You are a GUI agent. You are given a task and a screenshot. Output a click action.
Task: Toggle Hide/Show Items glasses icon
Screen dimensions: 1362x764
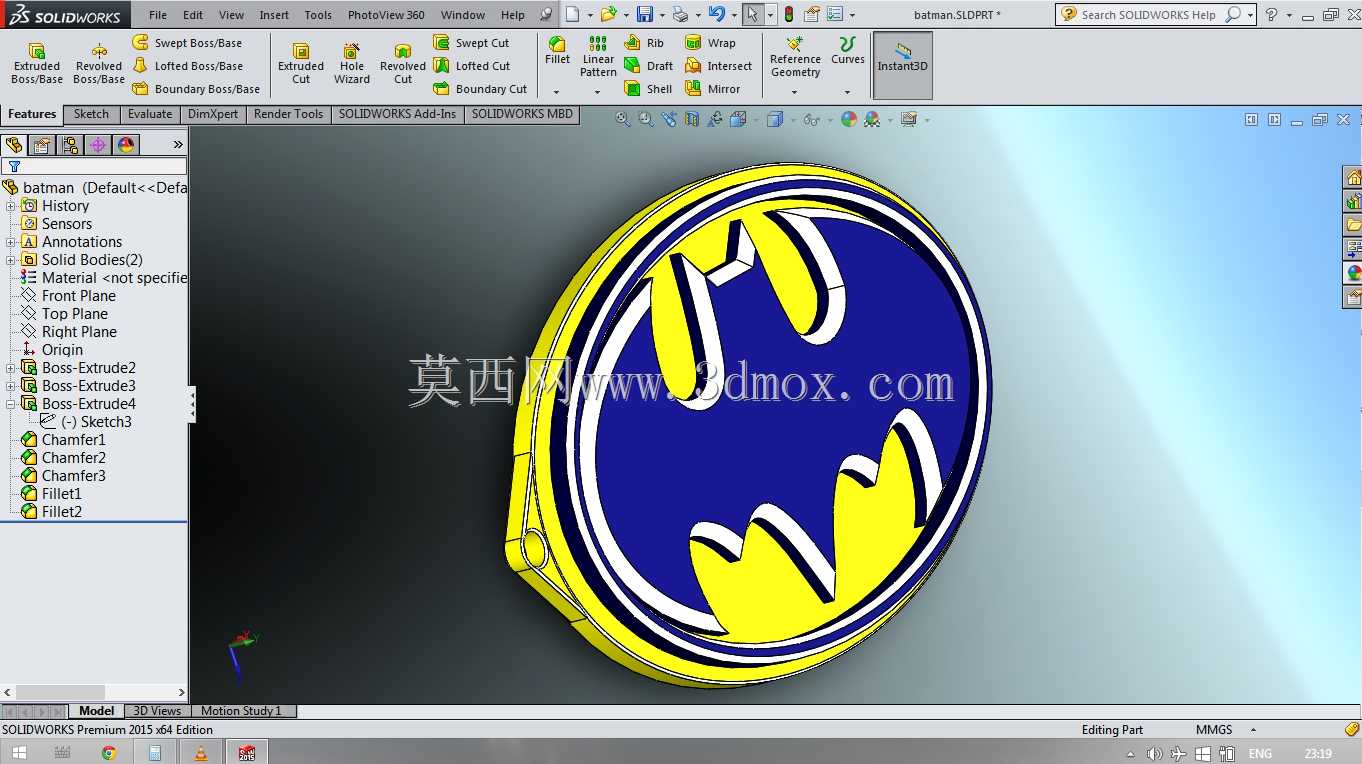point(811,120)
